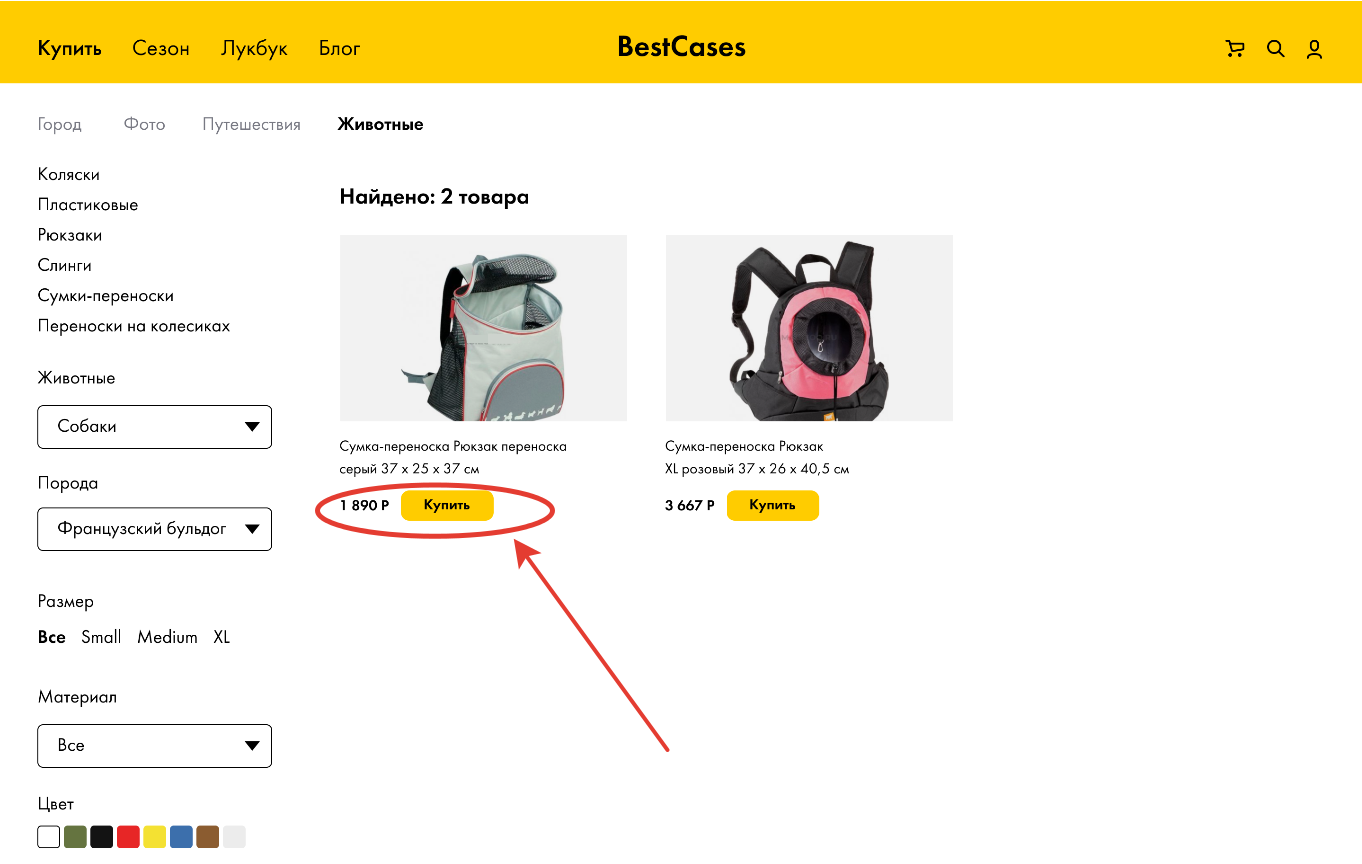The width and height of the screenshot is (1362, 864).
Task: Select the Рюкзаки sidebar category
Action: [70, 235]
